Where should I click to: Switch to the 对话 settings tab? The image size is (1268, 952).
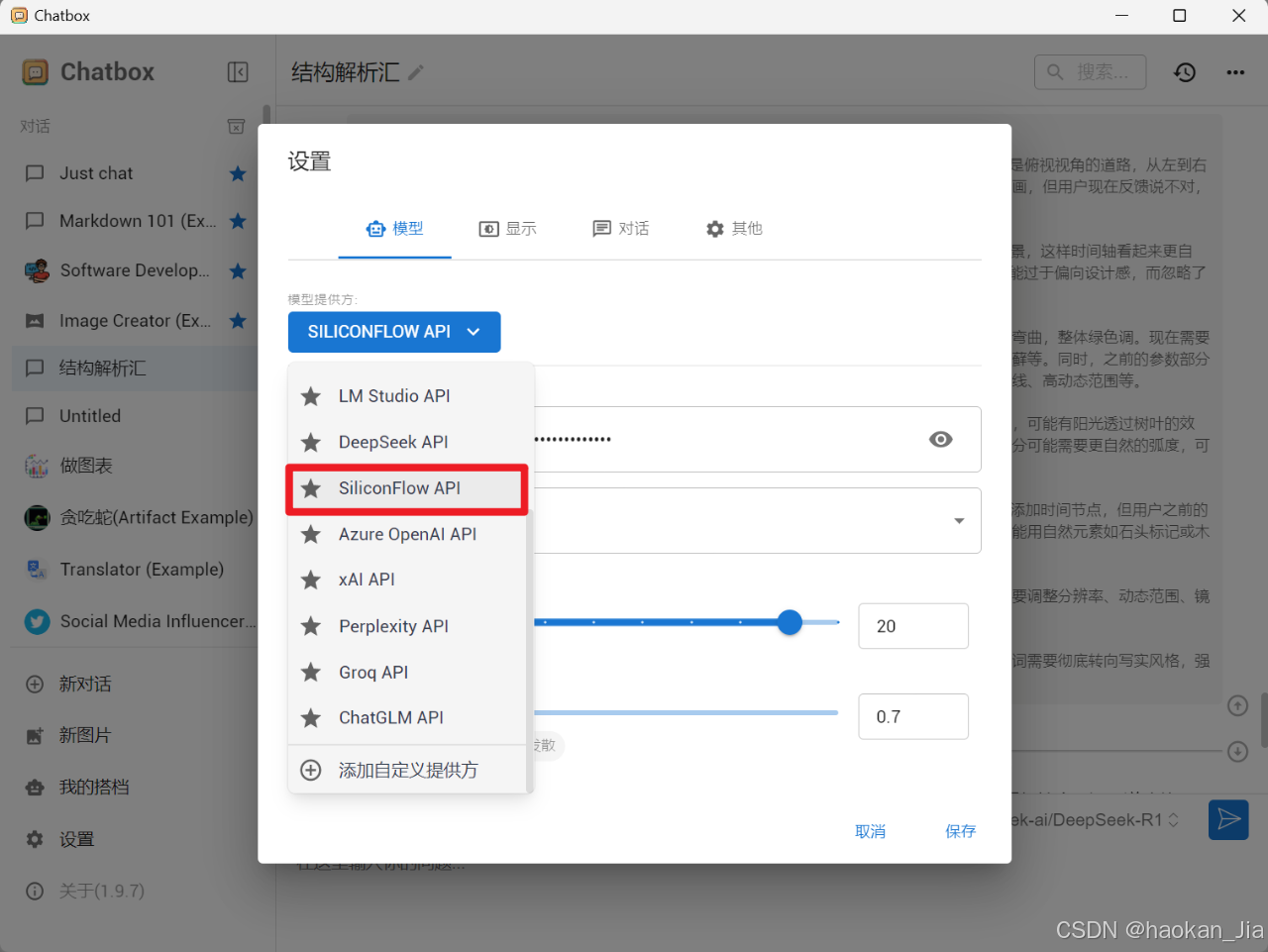[620, 229]
